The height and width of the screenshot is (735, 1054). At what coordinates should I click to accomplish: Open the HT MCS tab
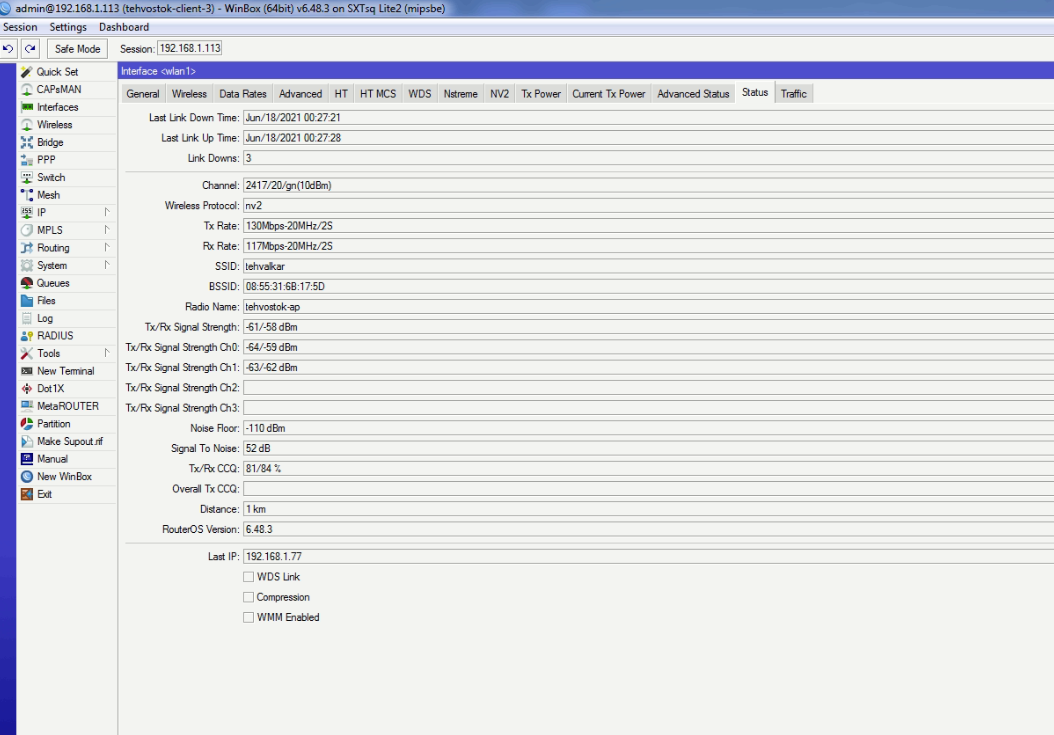tap(378, 94)
